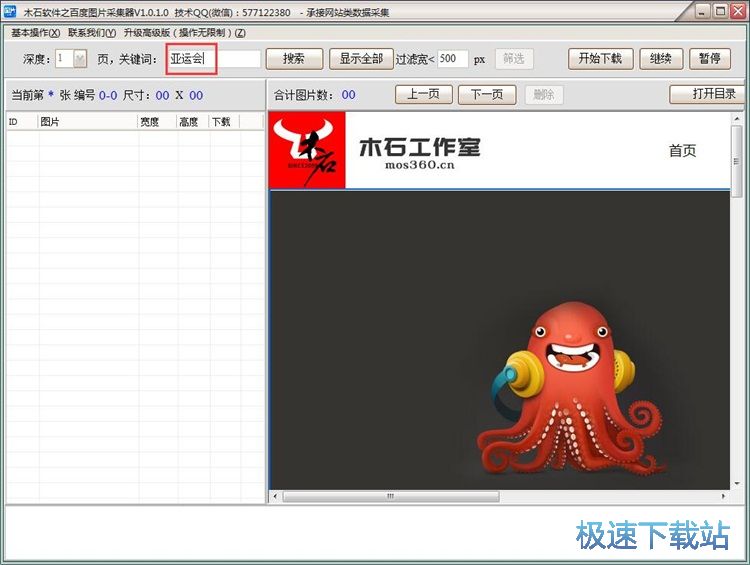Click the filter width field showing 500
The height and width of the screenshot is (565, 750).
coord(451,59)
